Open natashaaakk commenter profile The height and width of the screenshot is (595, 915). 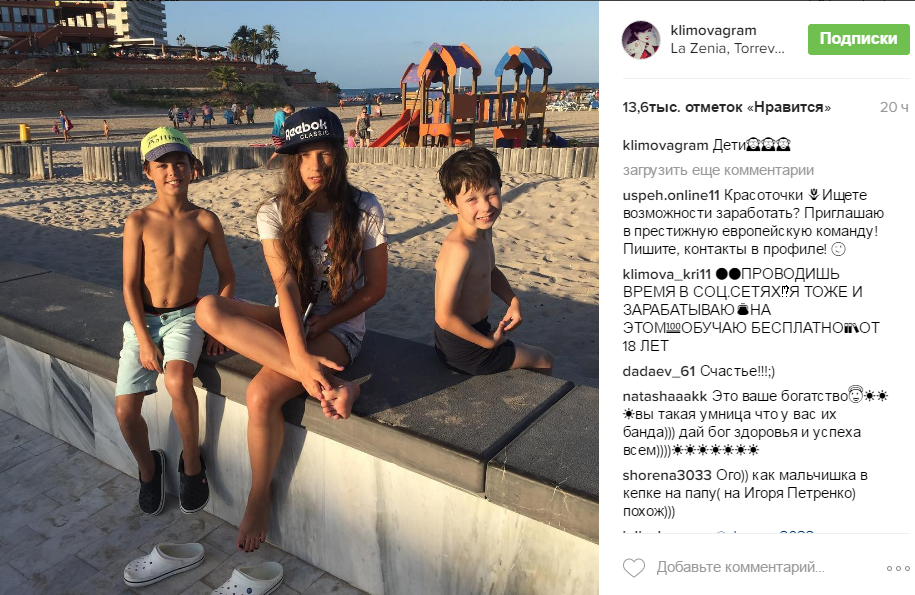[x=665, y=397]
